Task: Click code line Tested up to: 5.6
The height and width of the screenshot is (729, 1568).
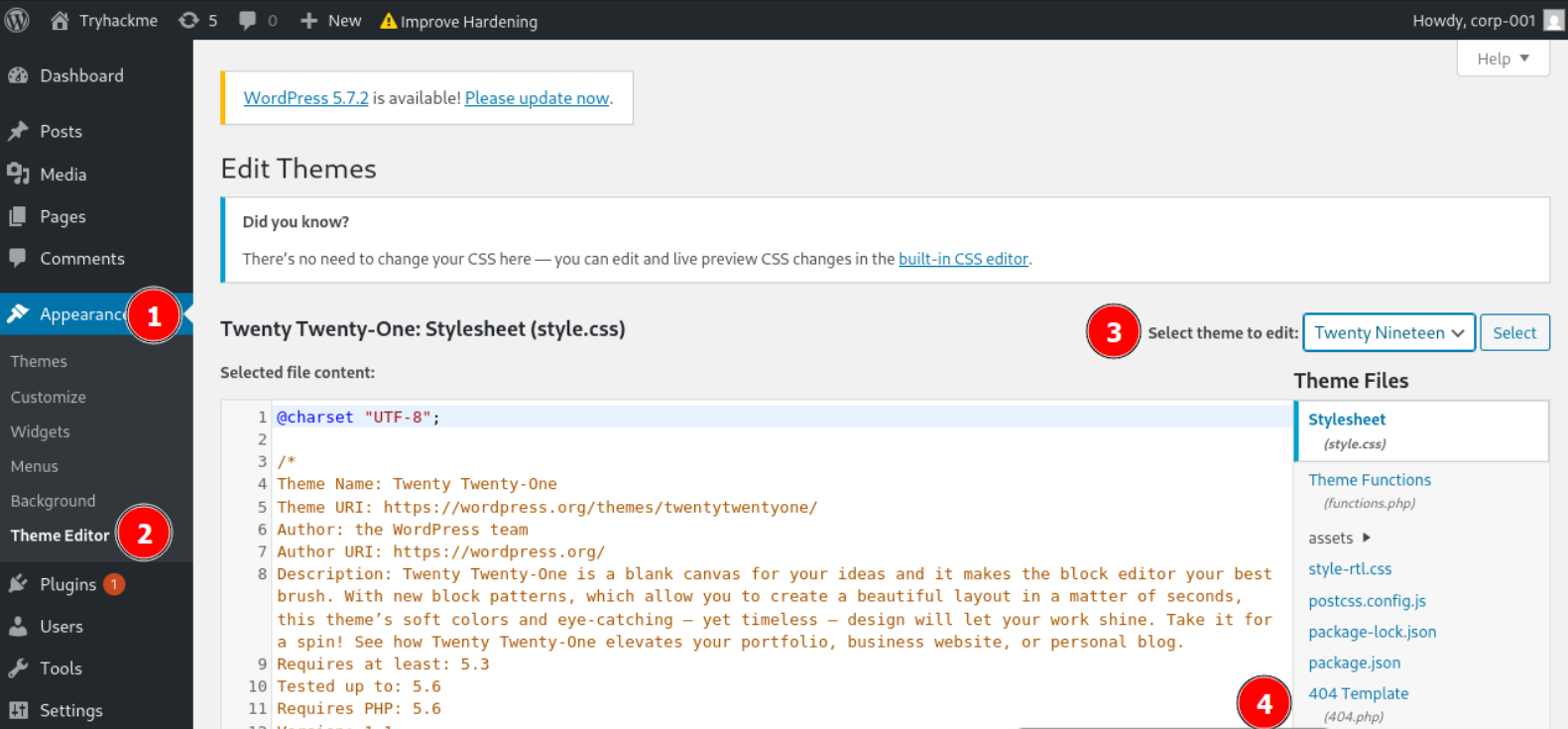Action: (359, 686)
